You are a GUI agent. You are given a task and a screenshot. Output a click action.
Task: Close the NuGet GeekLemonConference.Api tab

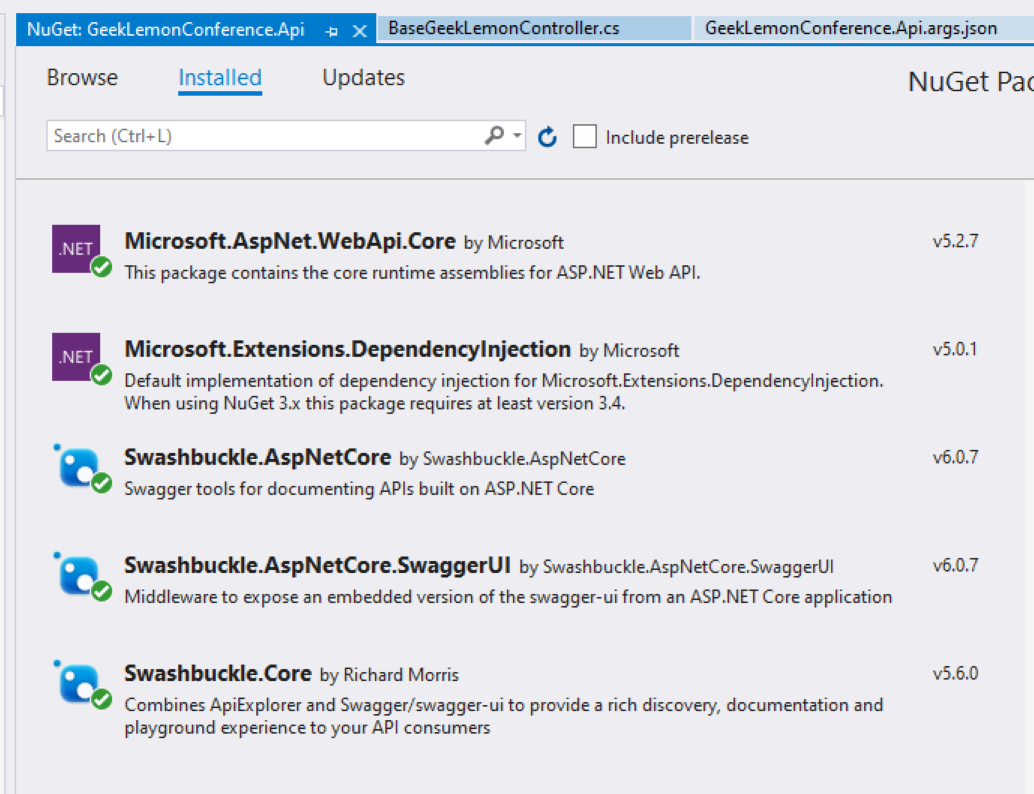359,31
